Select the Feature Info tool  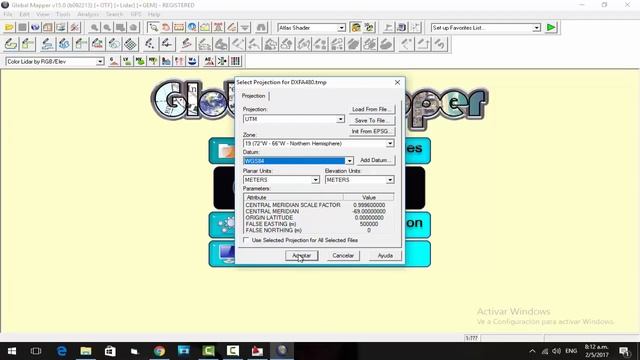tap(192, 27)
